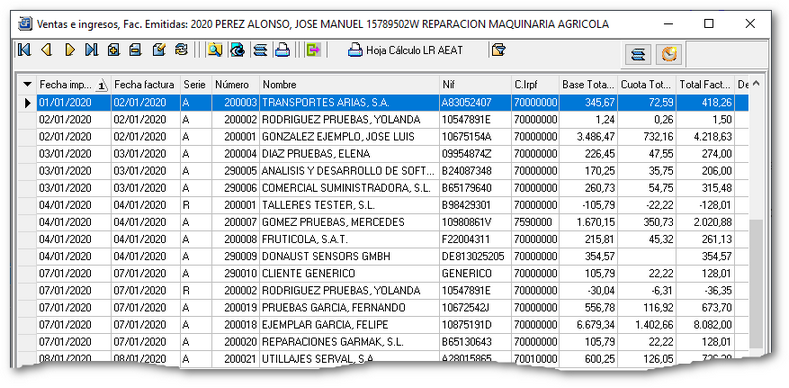Add a new record with the insert icon

113,50
